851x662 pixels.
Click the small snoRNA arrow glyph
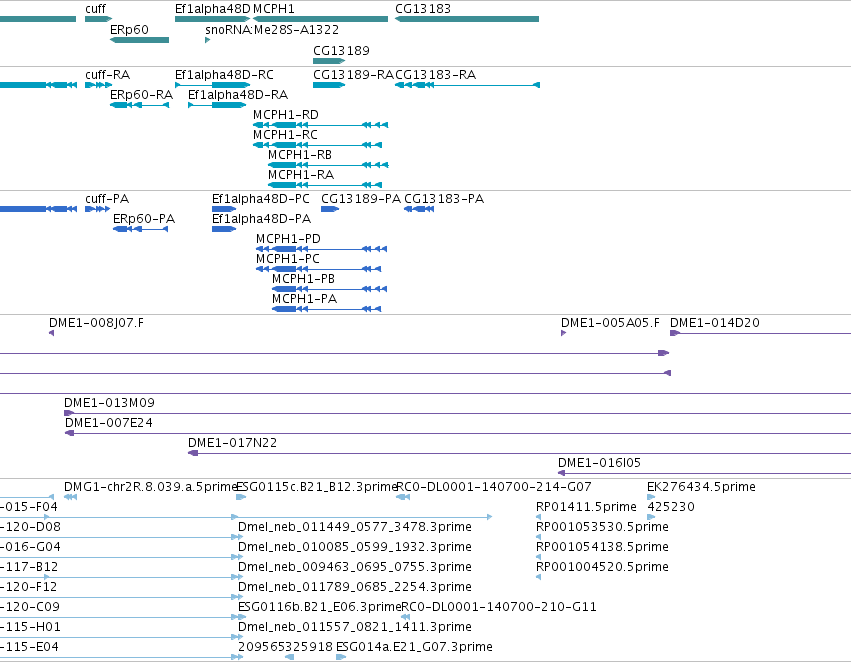pyautogui.click(x=207, y=40)
